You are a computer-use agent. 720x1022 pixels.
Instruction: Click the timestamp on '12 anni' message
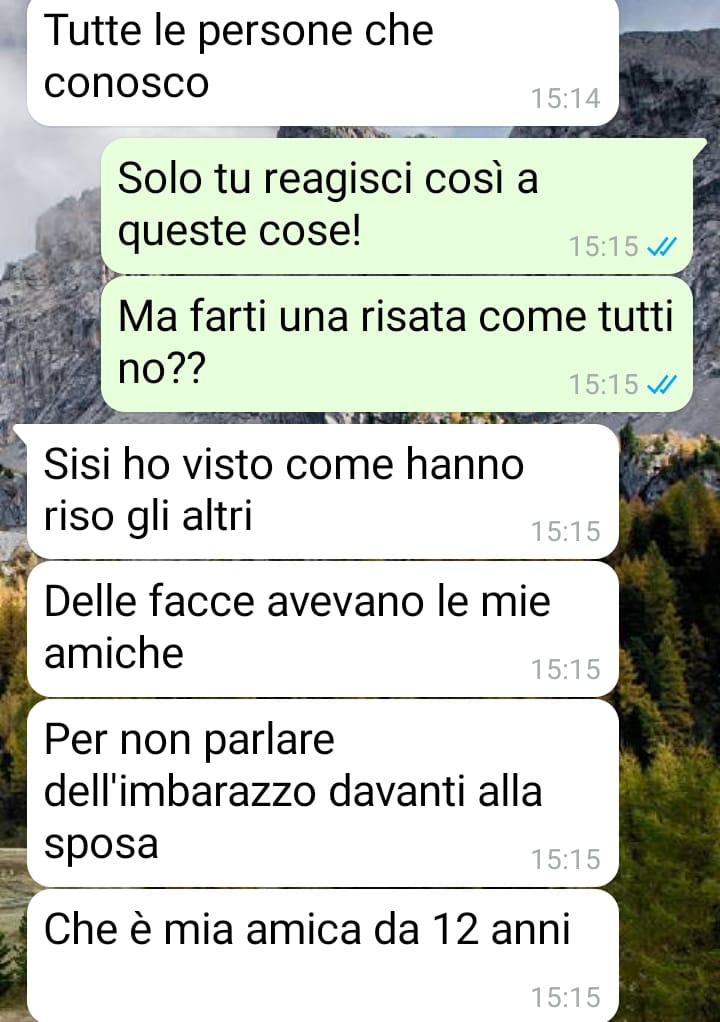(x=566, y=997)
